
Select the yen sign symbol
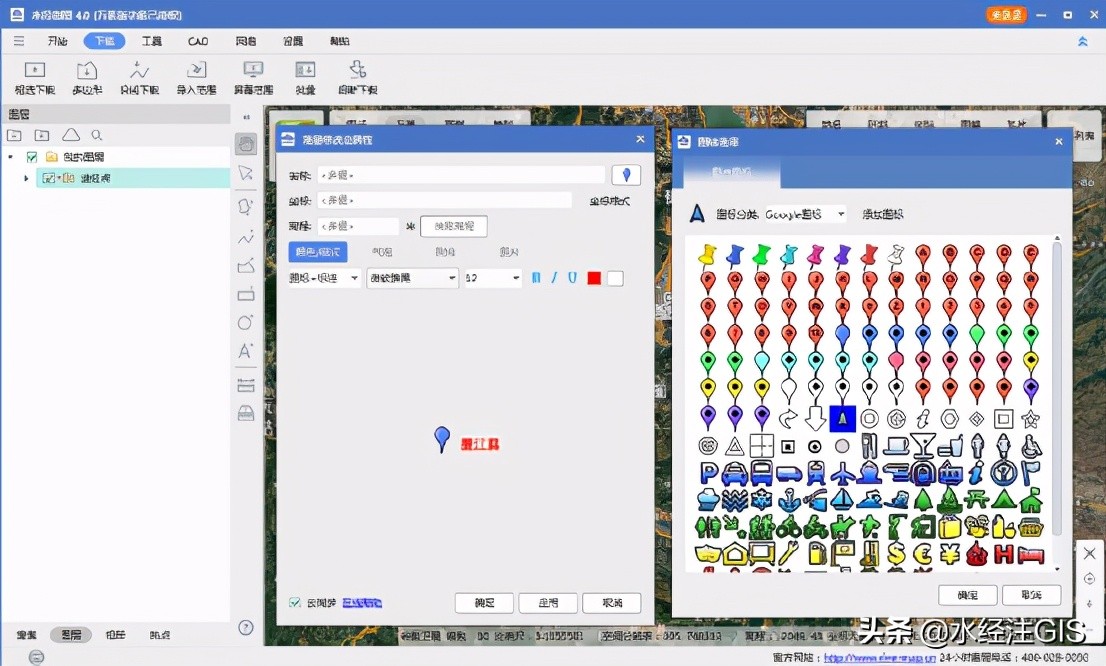pyautogui.click(x=949, y=554)
